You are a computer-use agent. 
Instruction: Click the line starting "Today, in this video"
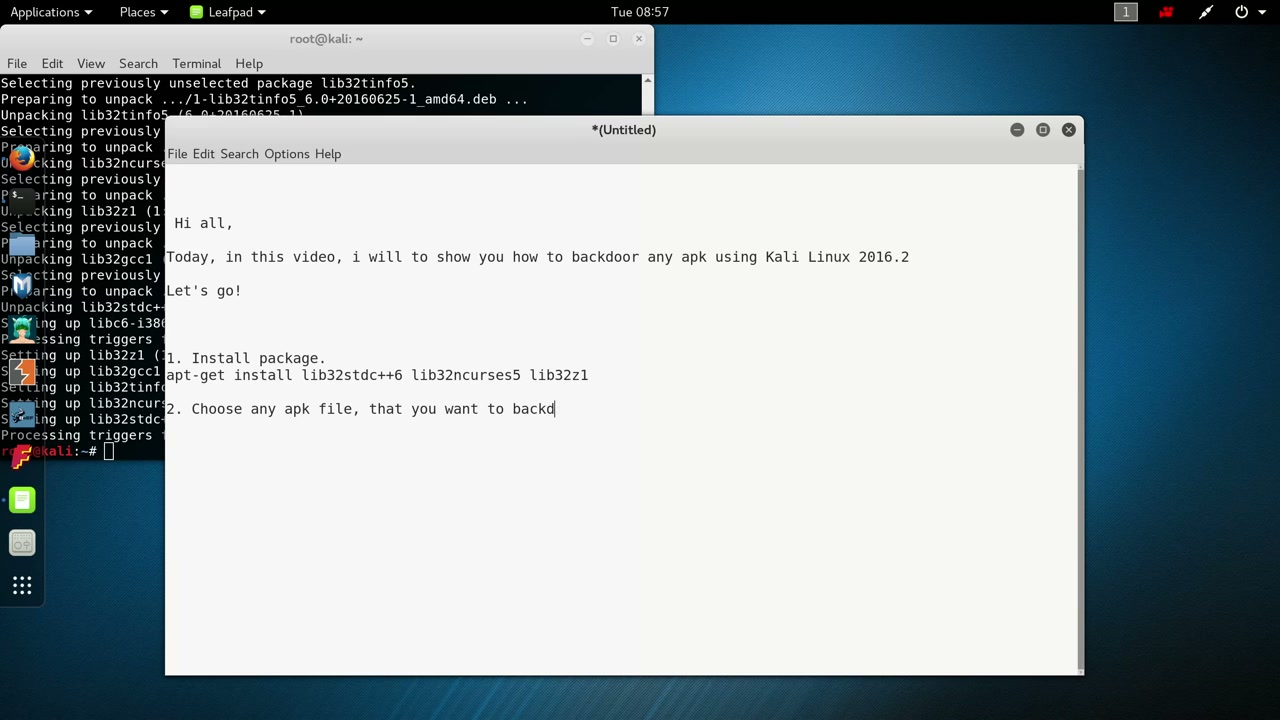tap(537, 257)
